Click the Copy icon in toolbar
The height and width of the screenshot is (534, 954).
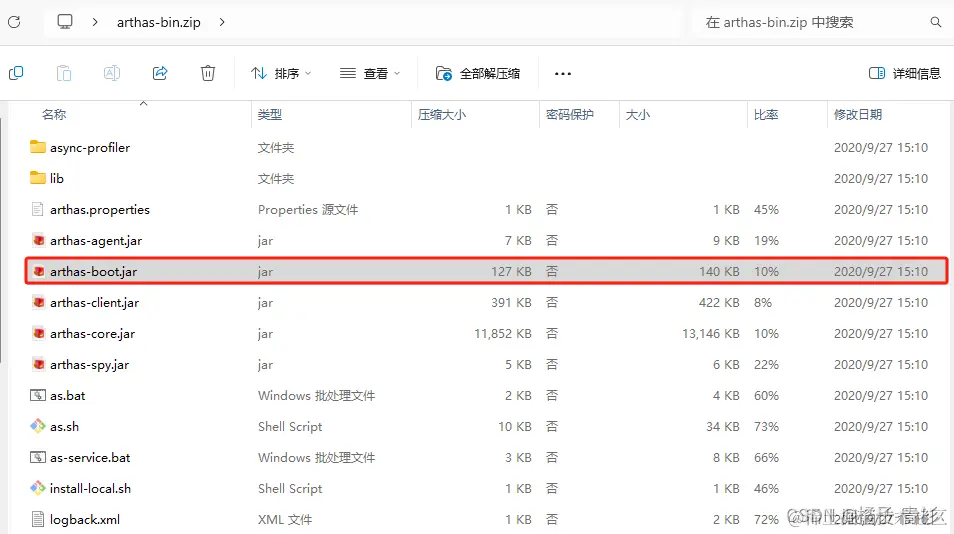click(x=16, y=74)
